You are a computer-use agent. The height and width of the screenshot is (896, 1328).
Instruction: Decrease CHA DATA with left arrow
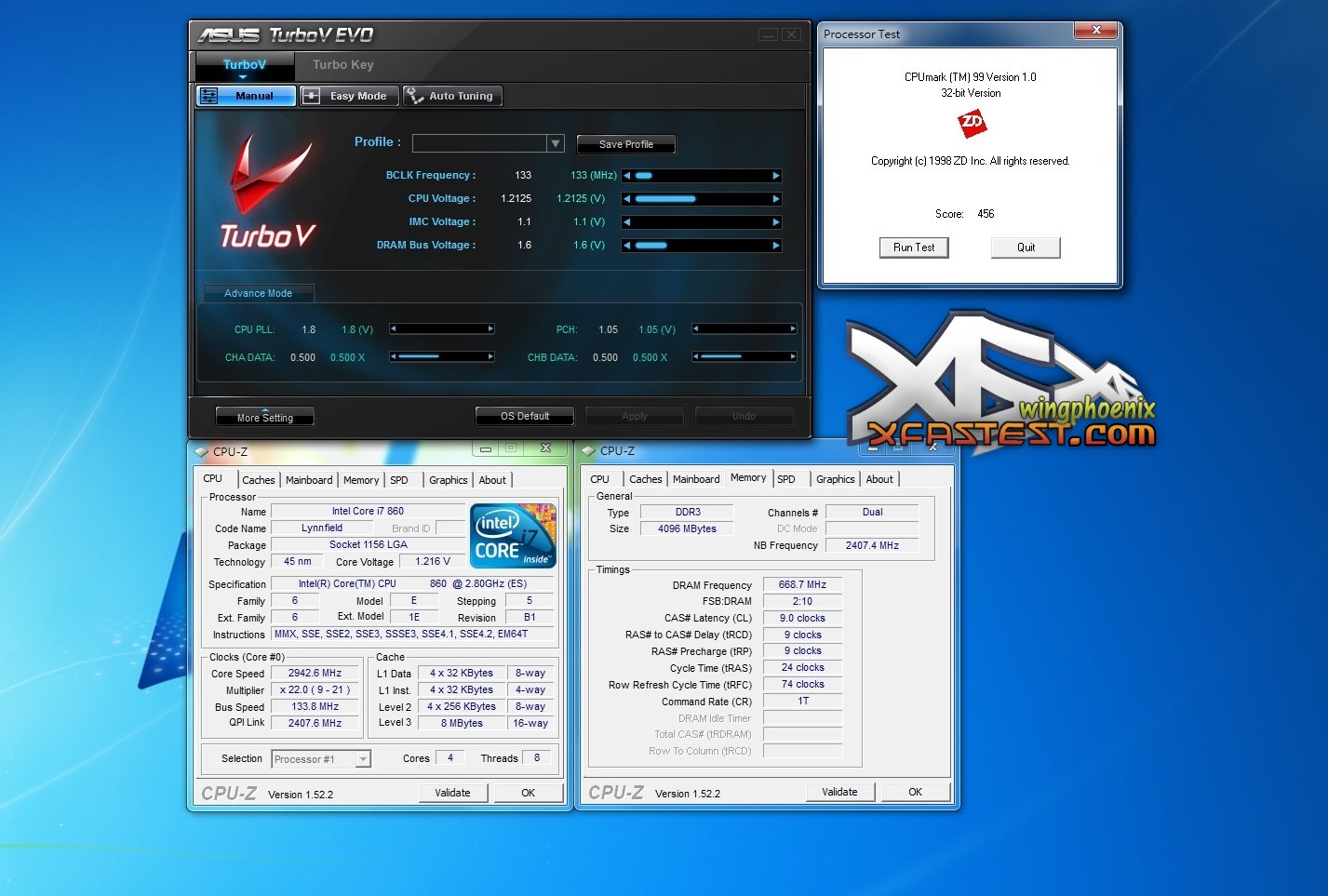(x=394, y=356)
